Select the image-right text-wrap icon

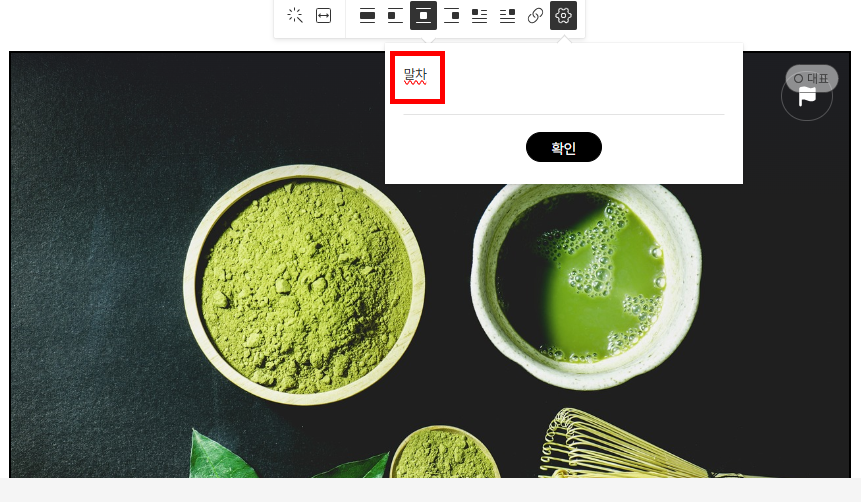pos(507,15)
